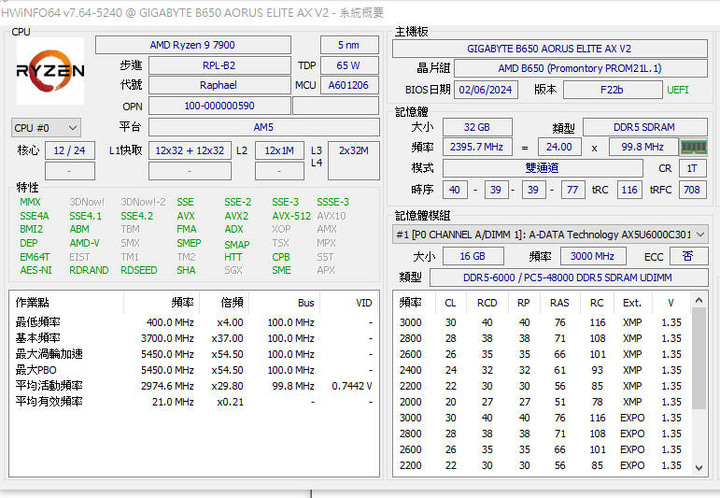
Task: Click the RDSEED feature label
Action: pyautogui.click(x=139, y=270)
